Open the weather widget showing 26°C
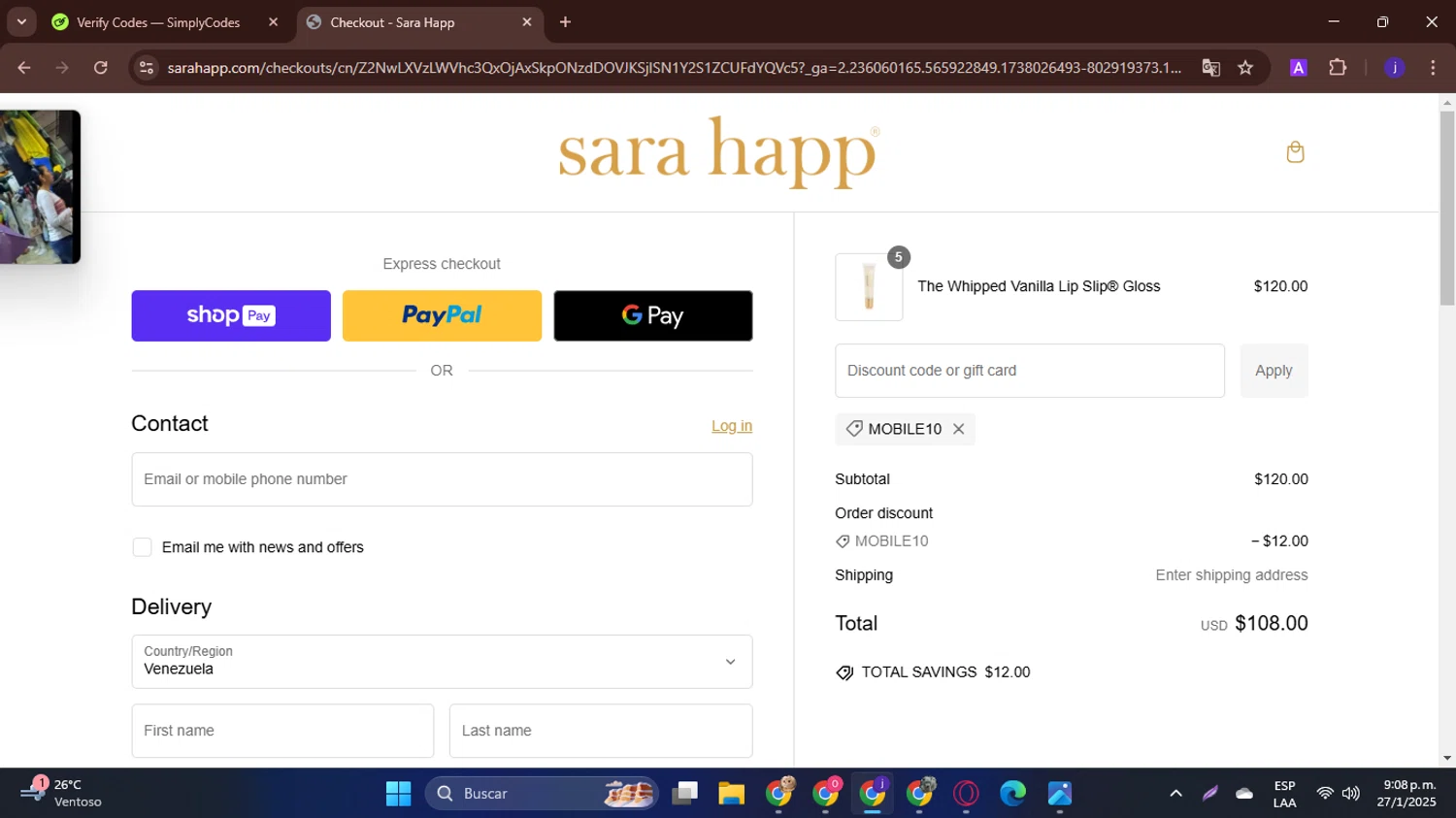Viewport: 1456px width, 818px height. point(62,794)
